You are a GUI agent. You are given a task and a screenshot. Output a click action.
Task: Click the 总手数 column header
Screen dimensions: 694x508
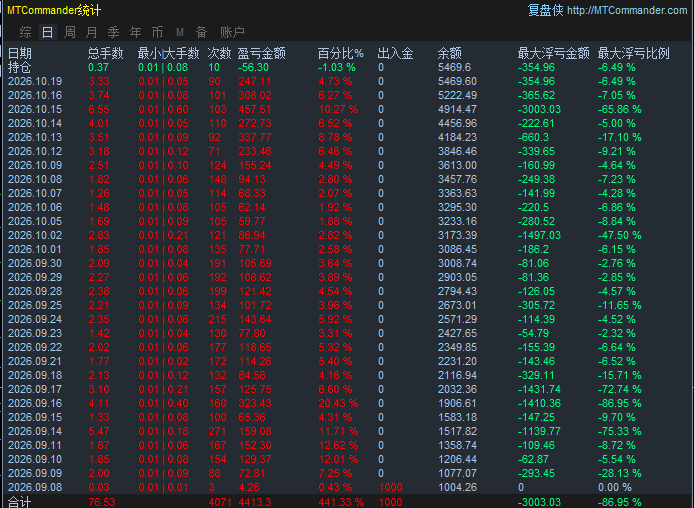pyautogui.click(x=105, y=53)
